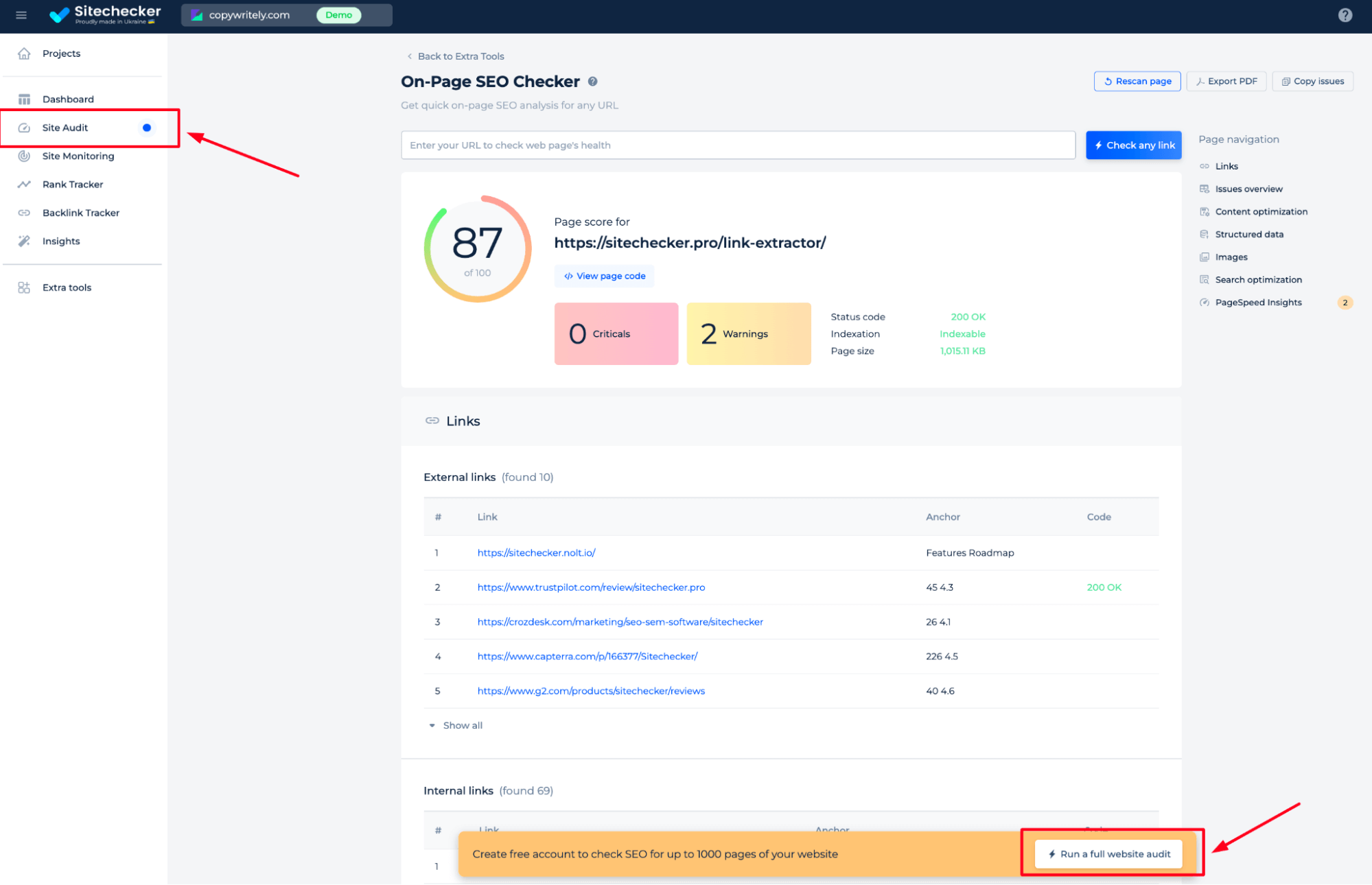This screenshot has width=1372, height=885.
Task: Click the Rank Tracker chart icon
Action: click(x=24, y=185)
